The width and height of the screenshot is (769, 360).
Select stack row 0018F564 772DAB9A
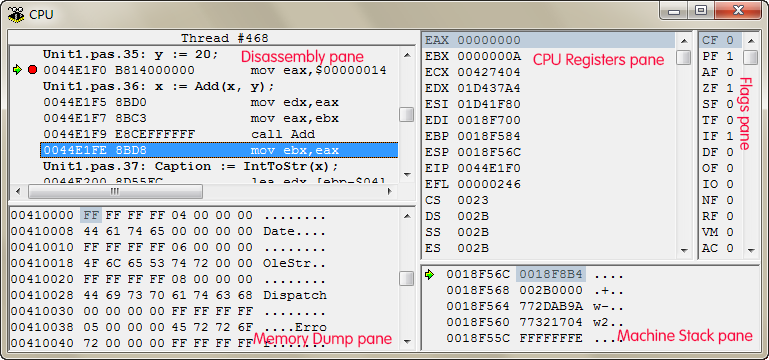tap(535, 307)
